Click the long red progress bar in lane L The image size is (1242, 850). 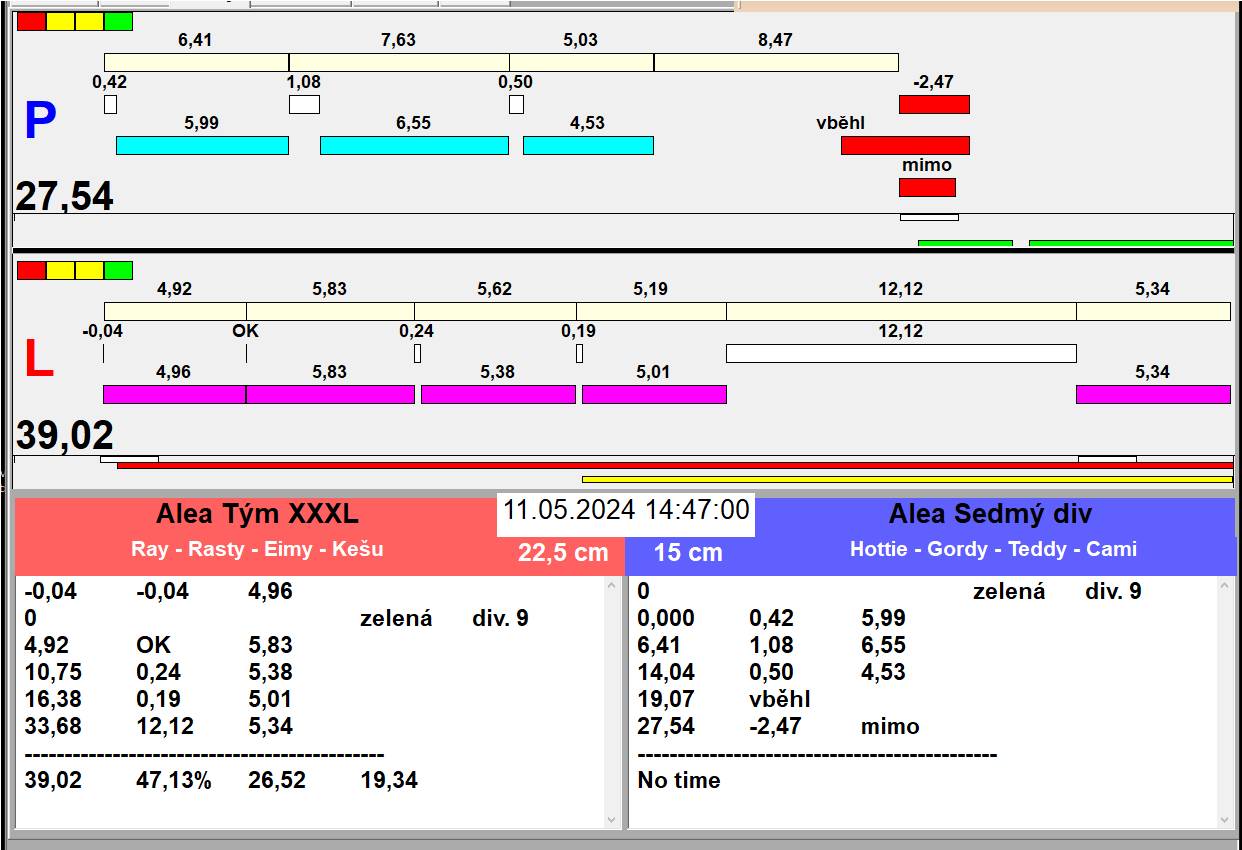(x=675, y=465)
